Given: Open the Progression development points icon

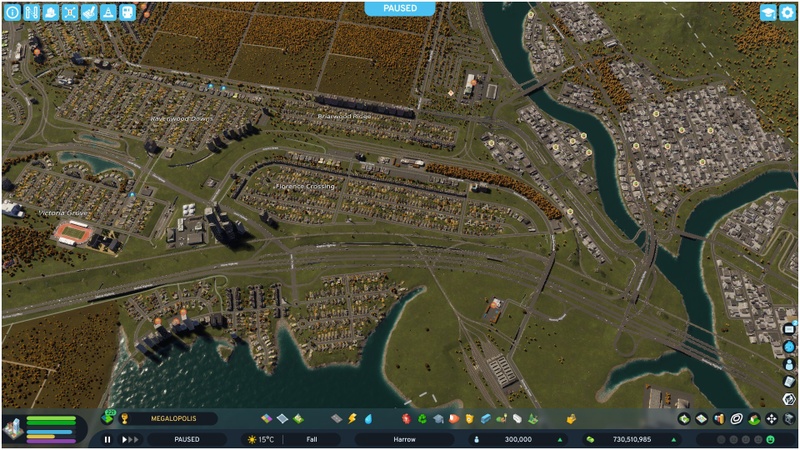Looking at the screenshot, I should click(x=108, y=418).
